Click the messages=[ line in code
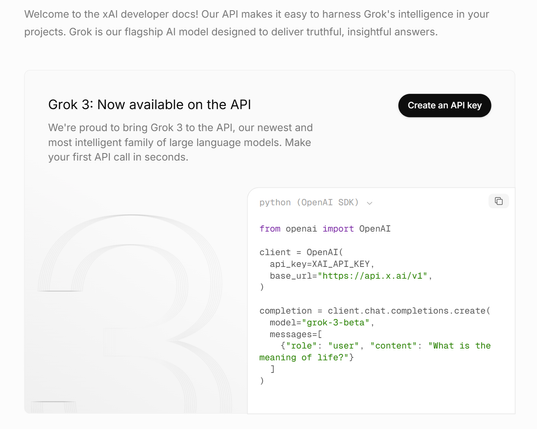 pyautogui.click(x=296, y=334)
